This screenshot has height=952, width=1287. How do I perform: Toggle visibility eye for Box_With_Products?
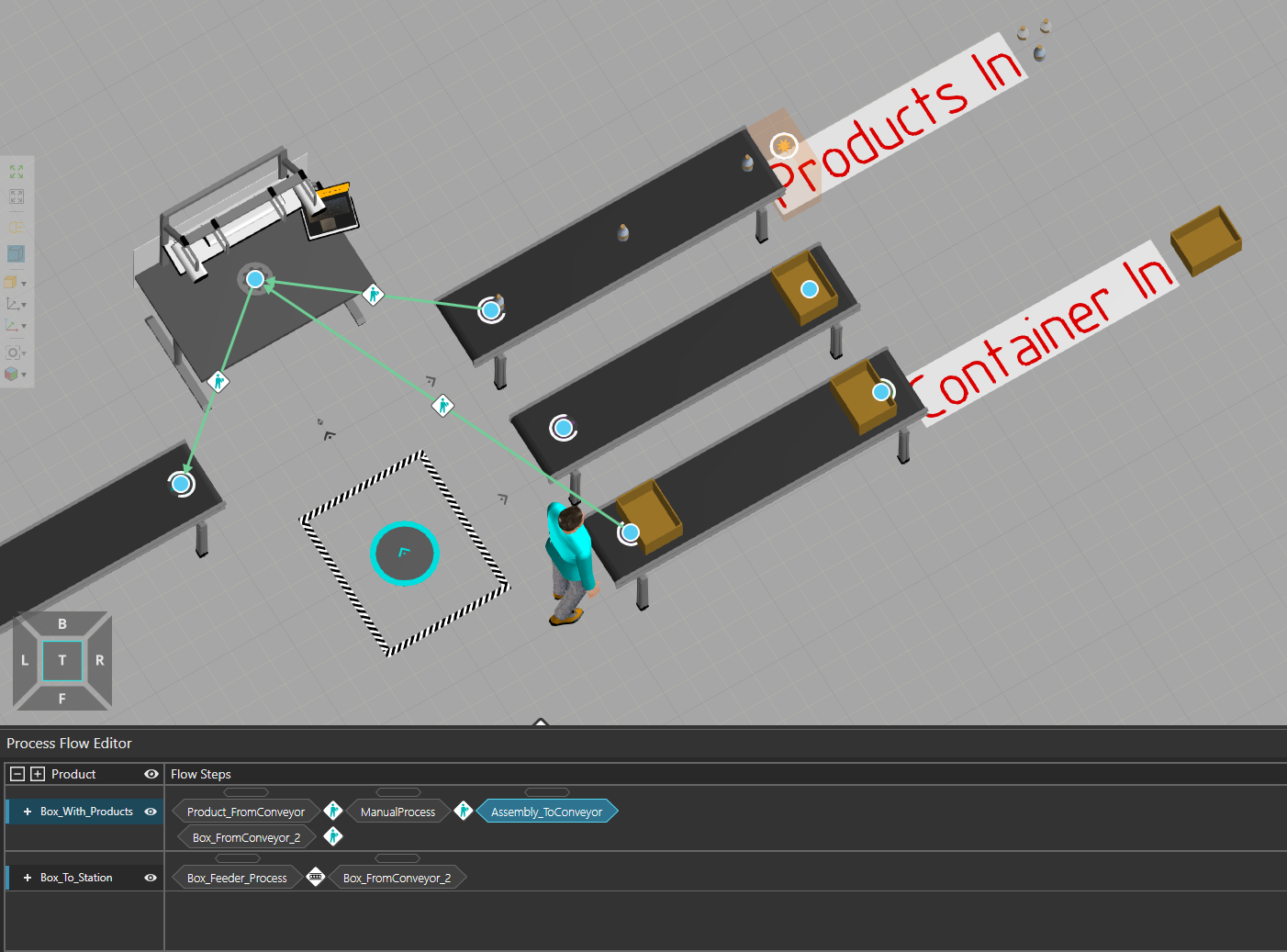pyautogui.click(x=151, y=812)
